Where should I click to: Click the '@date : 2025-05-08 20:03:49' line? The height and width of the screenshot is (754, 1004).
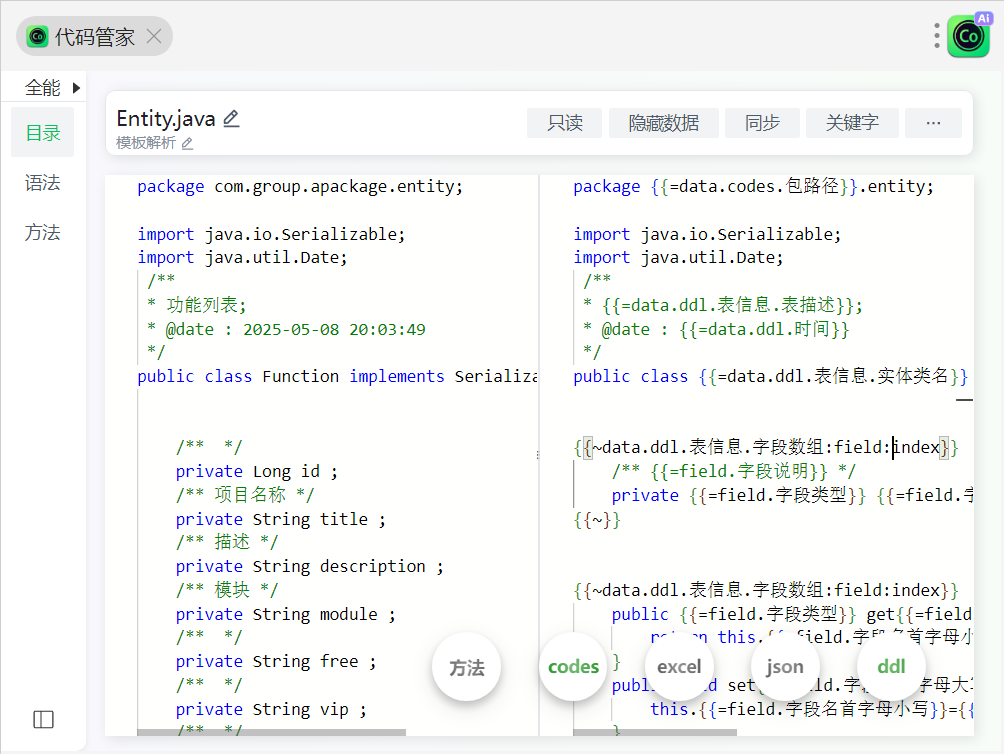(286, 330)
